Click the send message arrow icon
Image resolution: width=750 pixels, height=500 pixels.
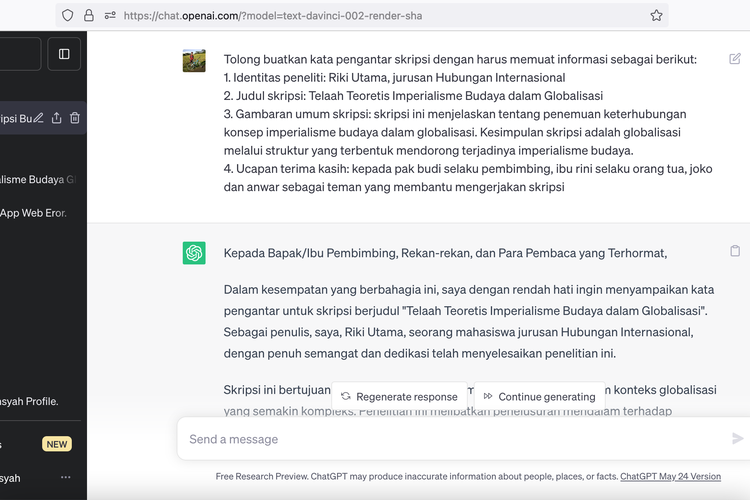738,439
